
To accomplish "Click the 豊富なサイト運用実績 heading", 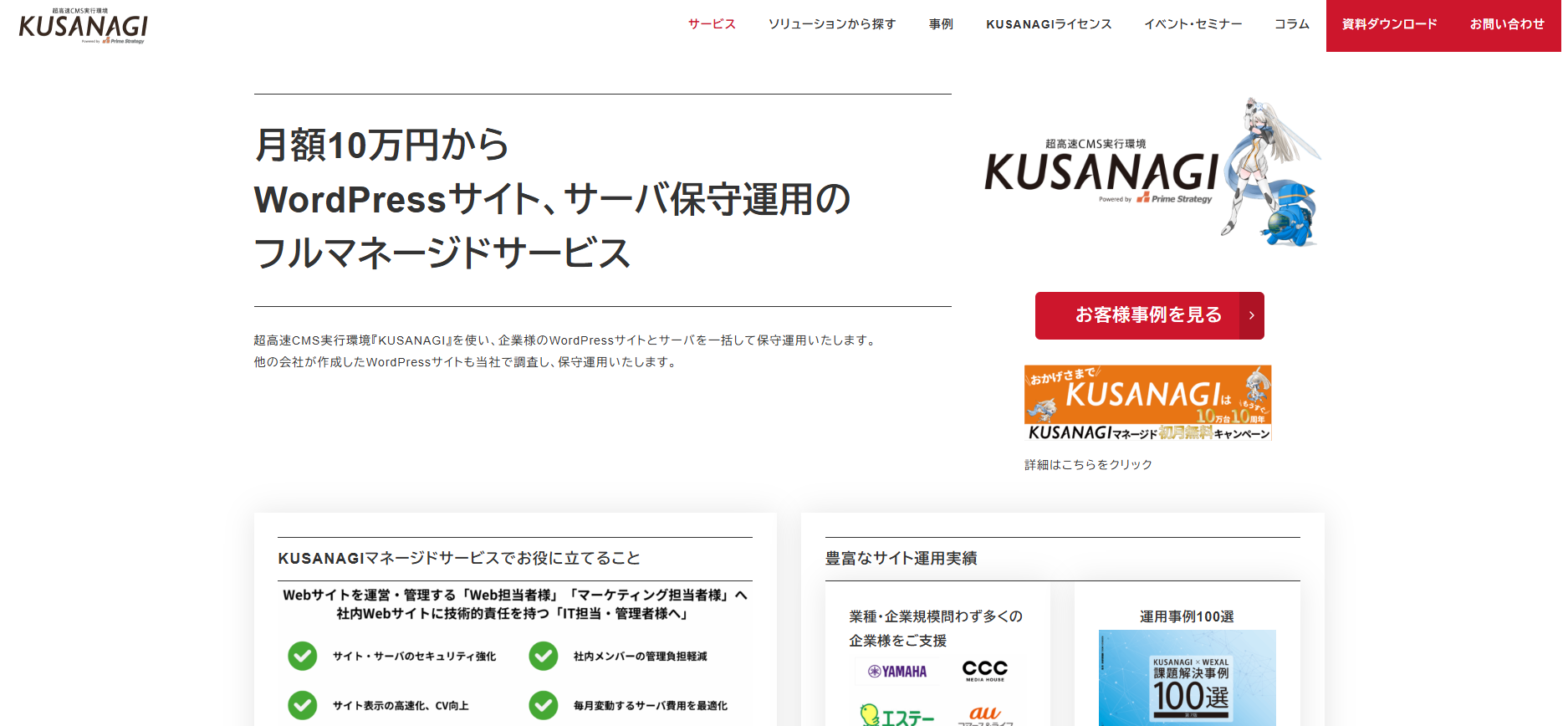I will point(901,558).
